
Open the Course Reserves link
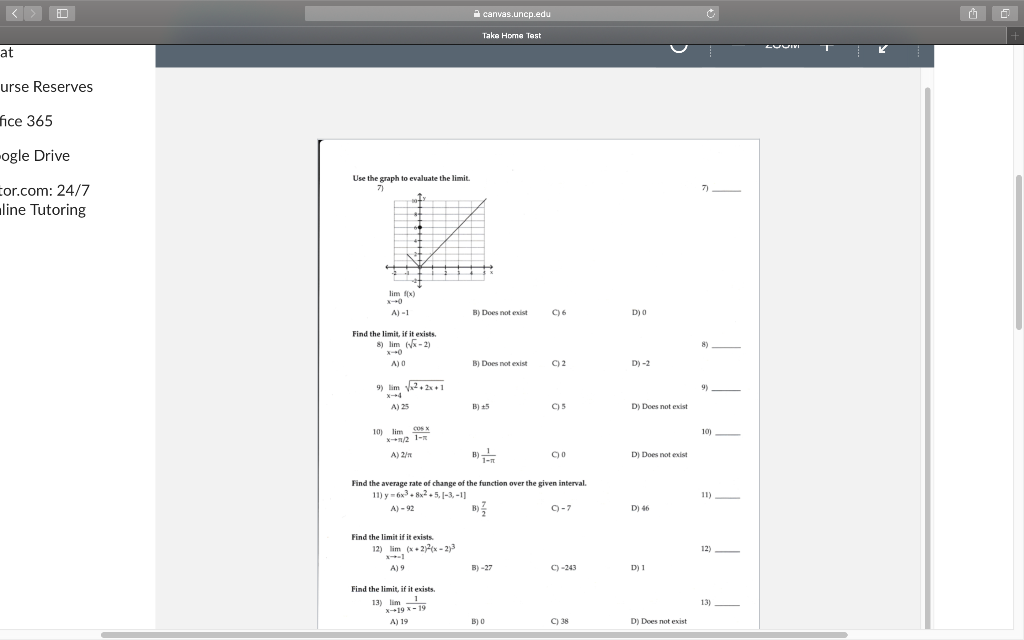(46, 87)
